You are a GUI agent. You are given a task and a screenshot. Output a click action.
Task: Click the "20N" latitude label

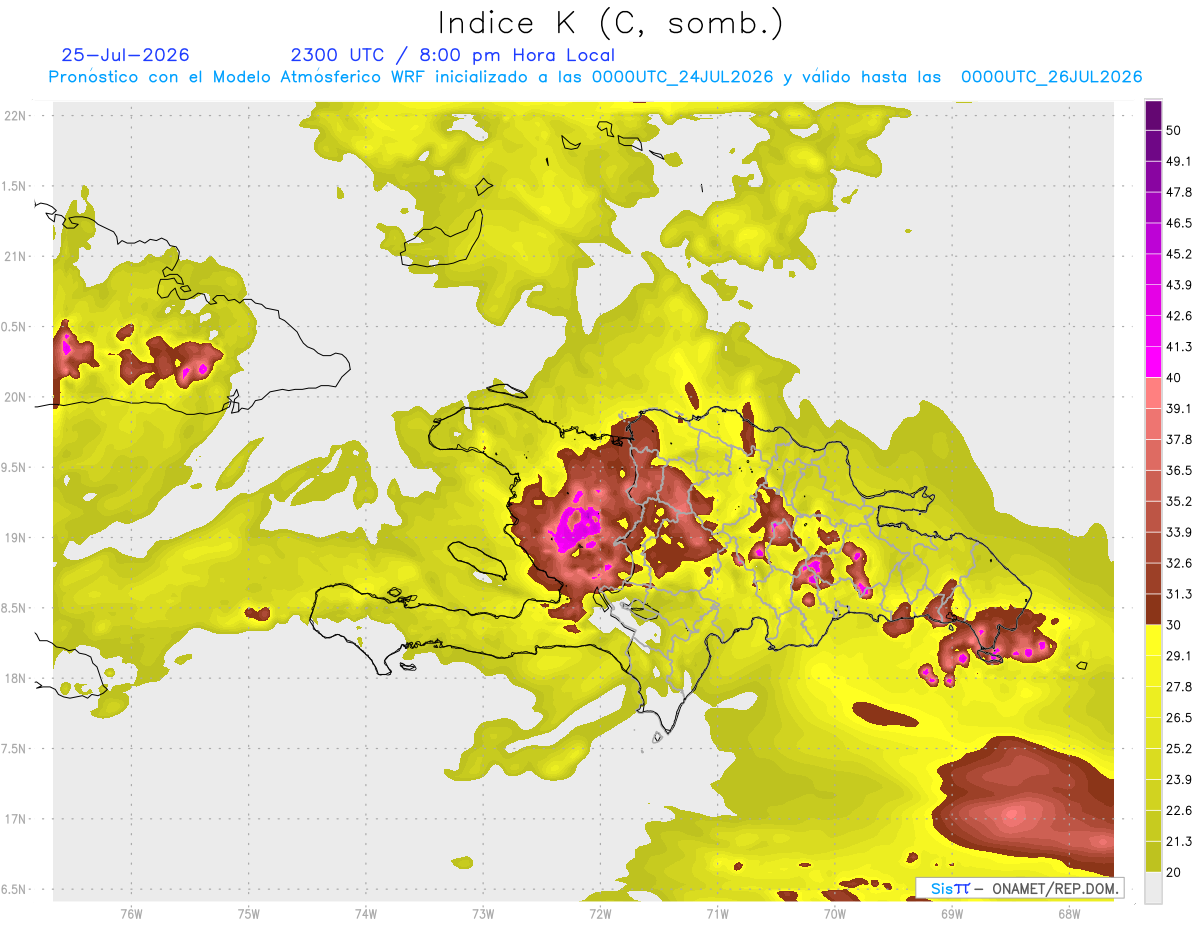[16, 397]
